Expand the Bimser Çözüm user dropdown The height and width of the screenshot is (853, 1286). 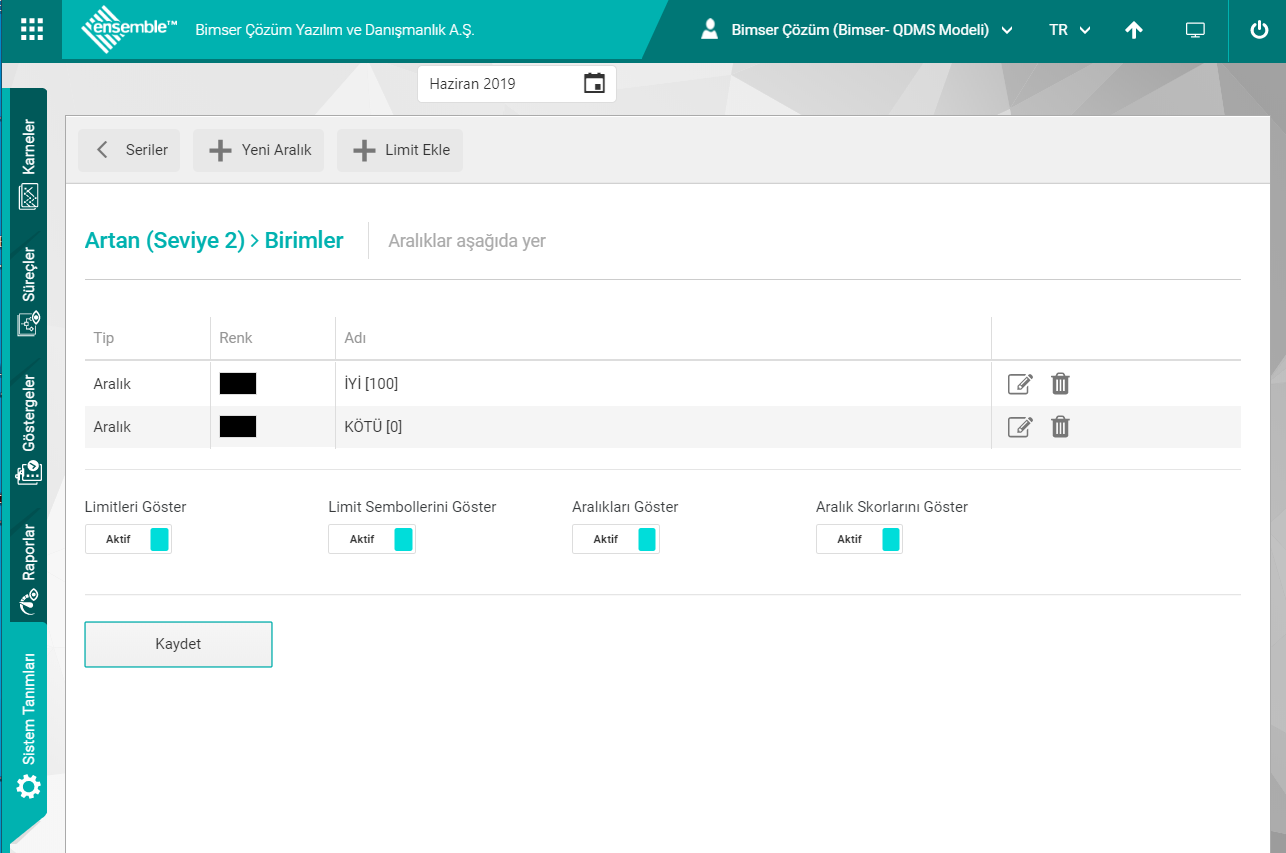[858, 30]
